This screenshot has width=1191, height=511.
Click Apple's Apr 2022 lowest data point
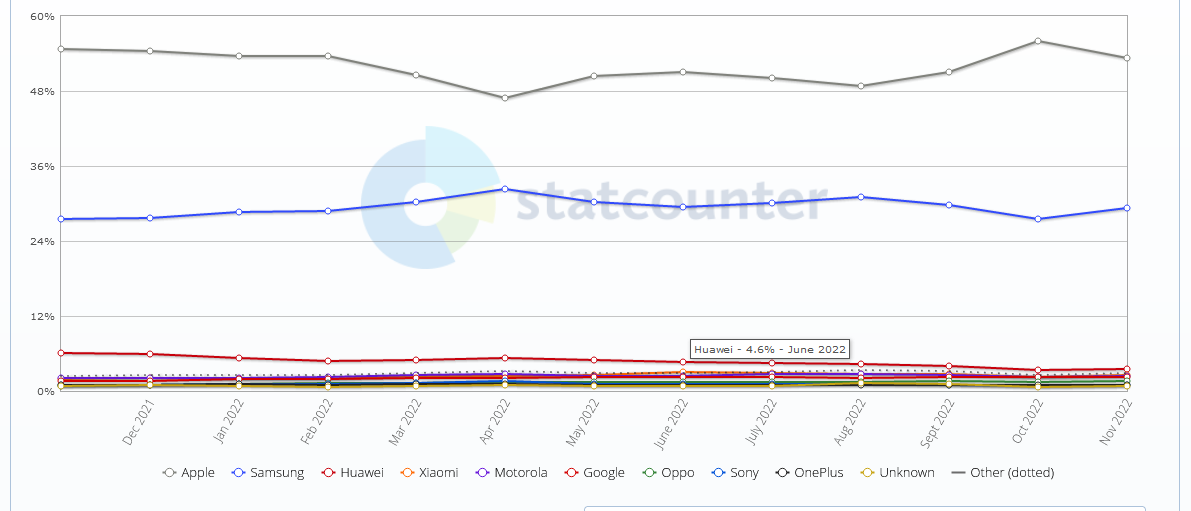(x=505, y=98)
